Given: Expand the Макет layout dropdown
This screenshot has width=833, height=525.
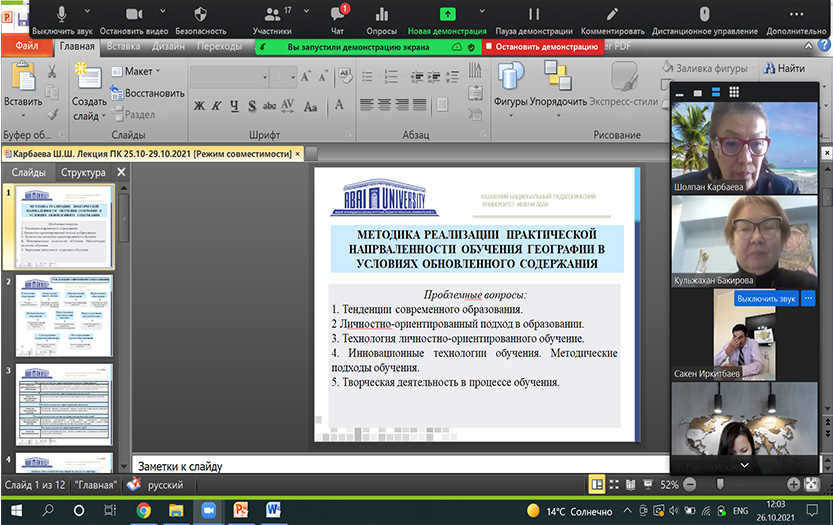Looking at the screenshot, I should pyautogui.click(x=138, y=72).
